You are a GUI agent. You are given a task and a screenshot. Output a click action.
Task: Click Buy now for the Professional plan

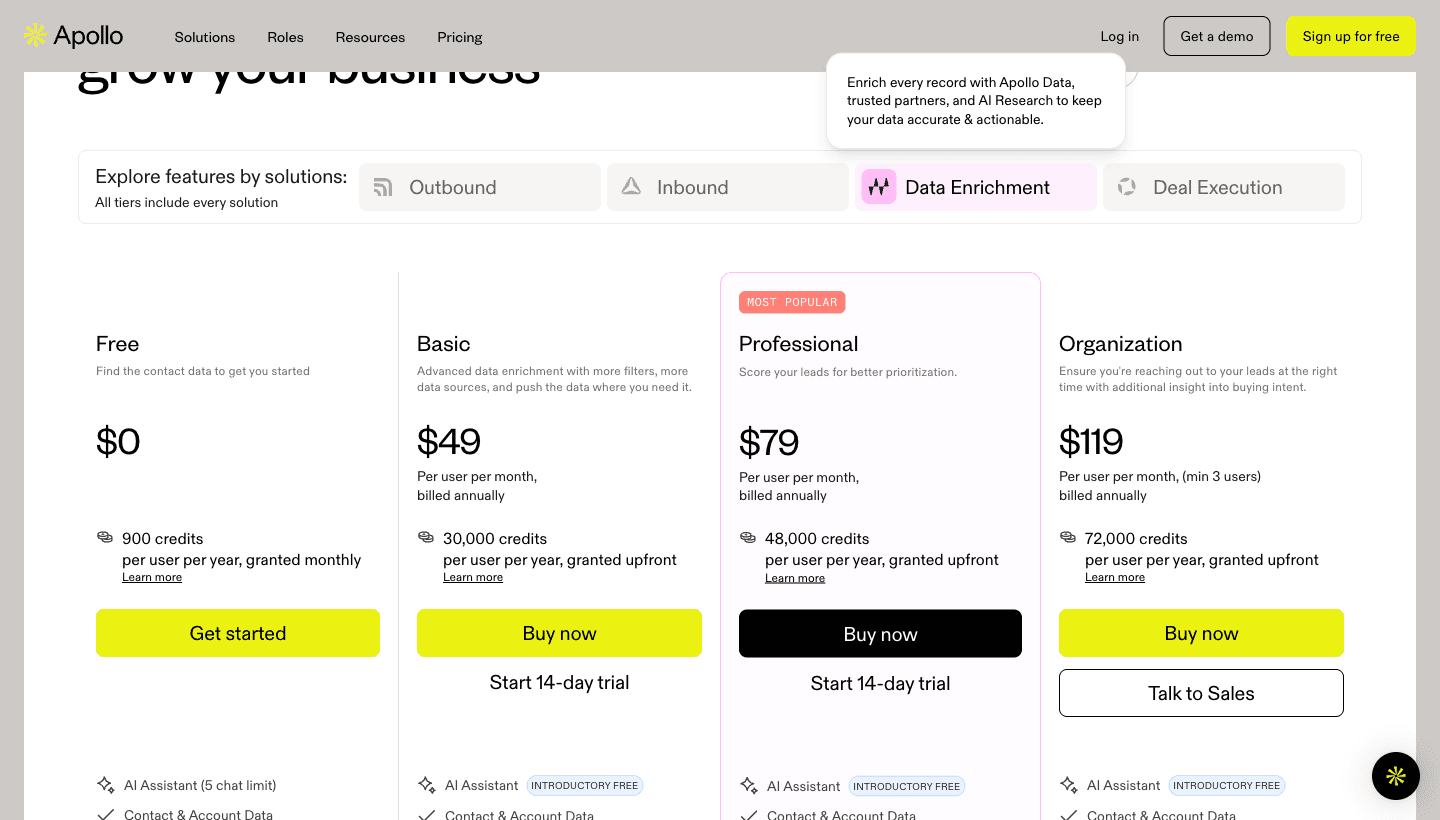(880, 633)
